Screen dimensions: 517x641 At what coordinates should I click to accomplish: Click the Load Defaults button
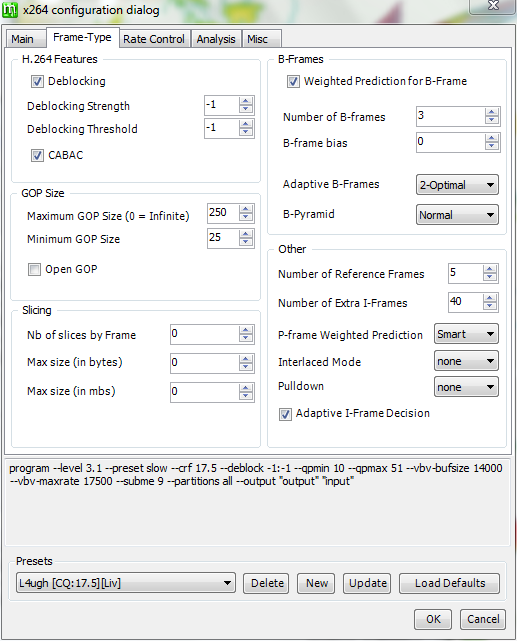coord(449,583)
